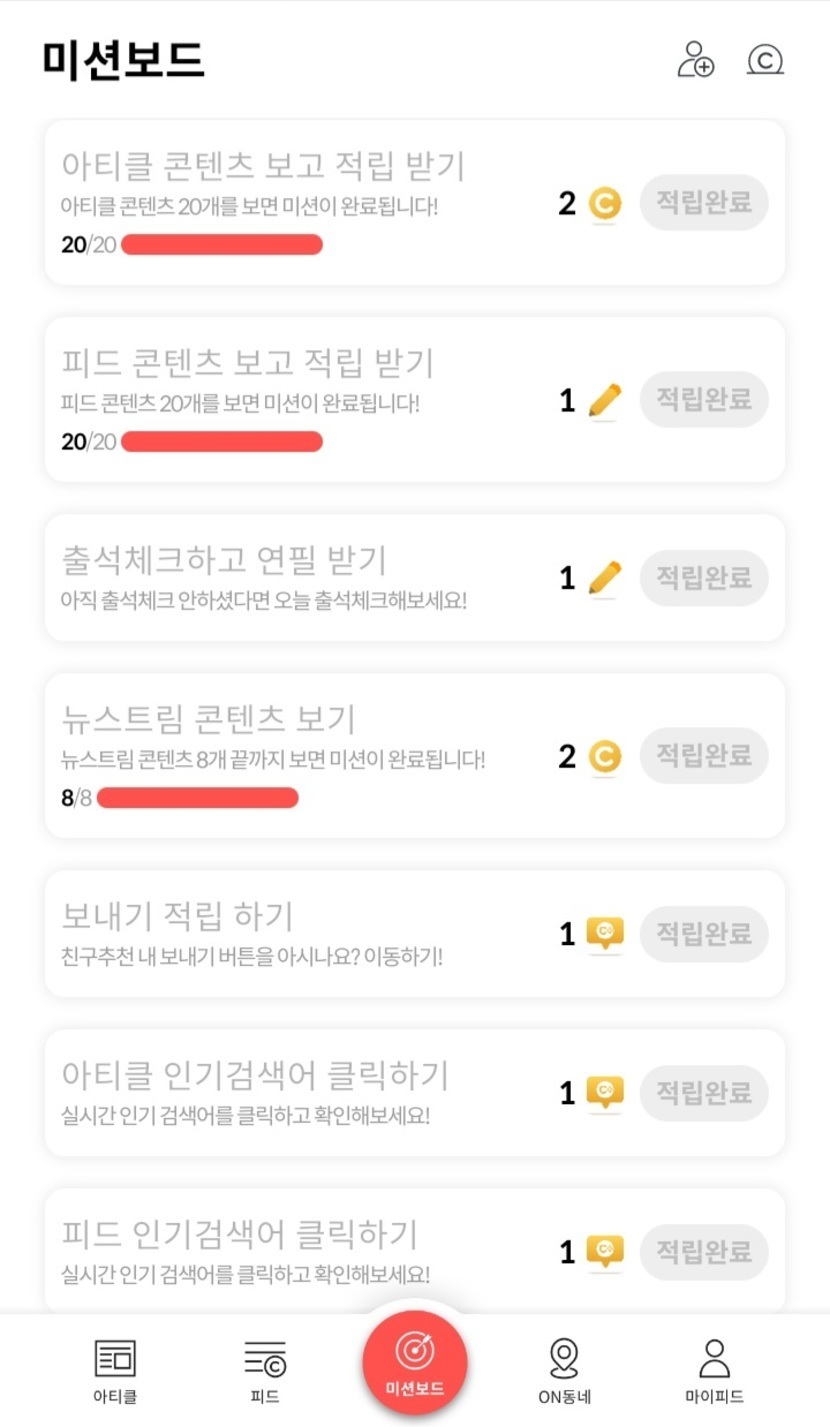Click the 20/20 progress bar for 아티클 콘텐츠

(222, 245)
